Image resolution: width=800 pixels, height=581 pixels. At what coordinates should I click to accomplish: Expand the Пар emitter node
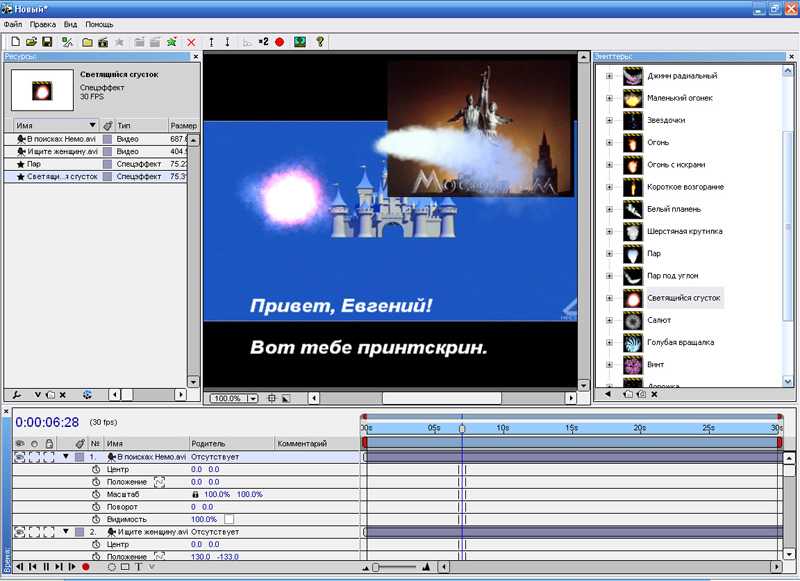(x=609, y=254)
